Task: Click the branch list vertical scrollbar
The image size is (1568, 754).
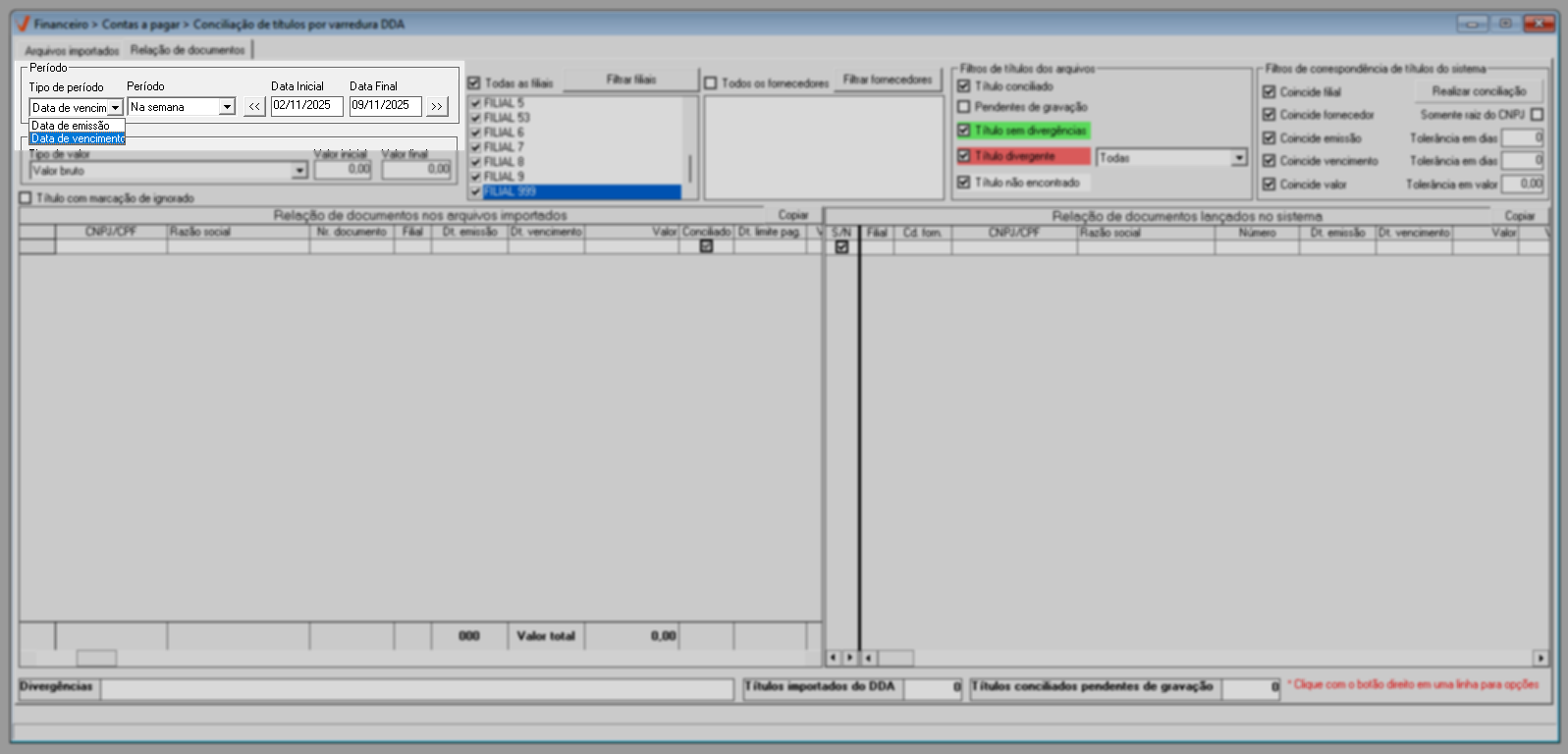Action: (x=689, y=147)
